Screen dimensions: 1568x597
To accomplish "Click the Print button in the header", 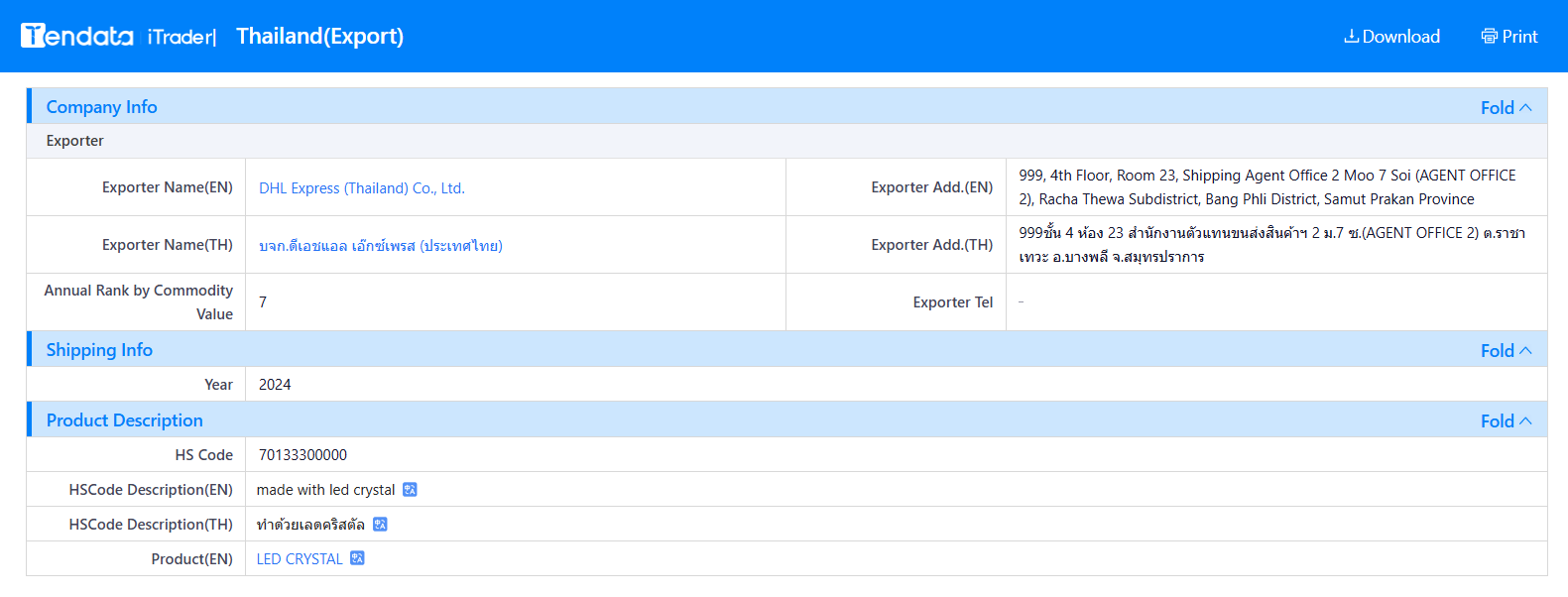I will (x=1508, y=36).
